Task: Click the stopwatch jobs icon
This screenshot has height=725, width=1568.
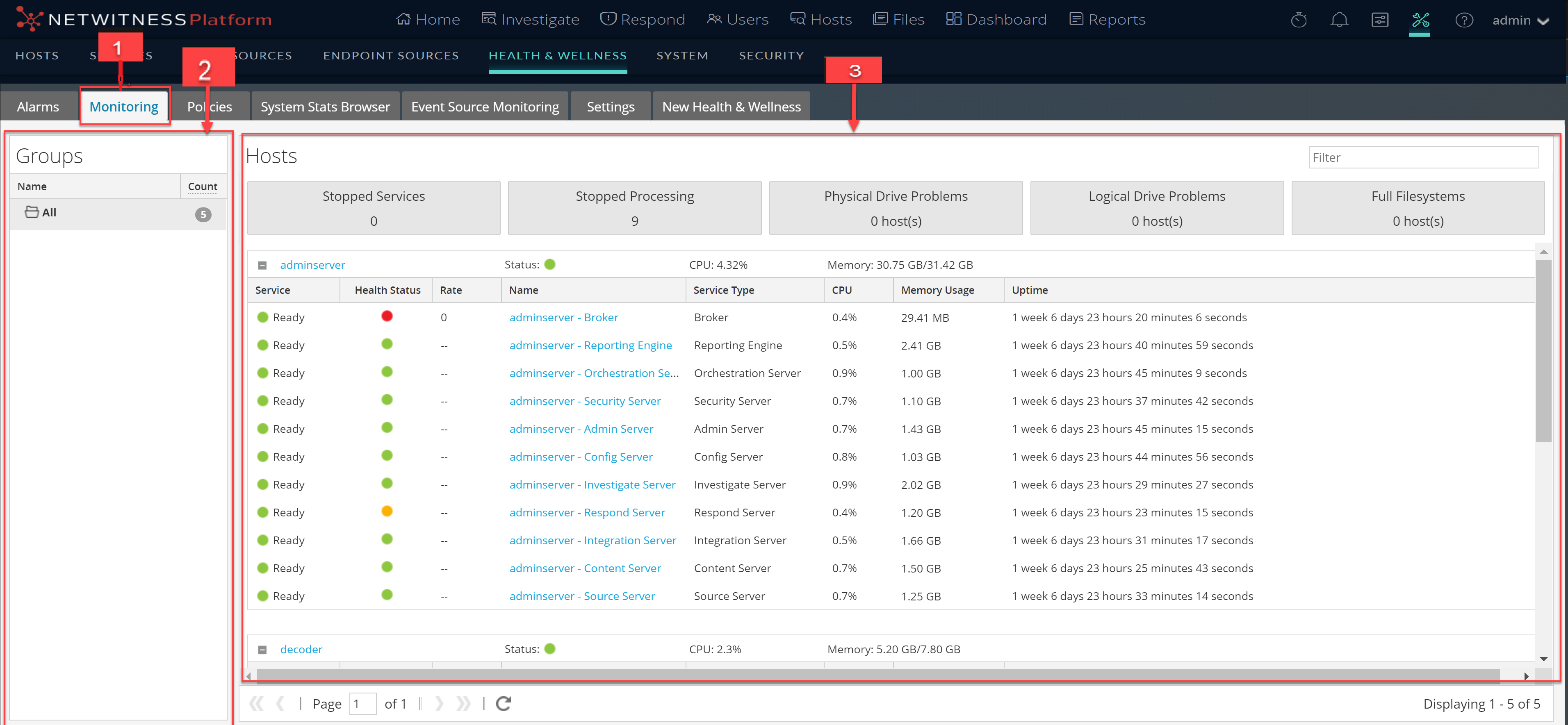Action: (1298, 20)
